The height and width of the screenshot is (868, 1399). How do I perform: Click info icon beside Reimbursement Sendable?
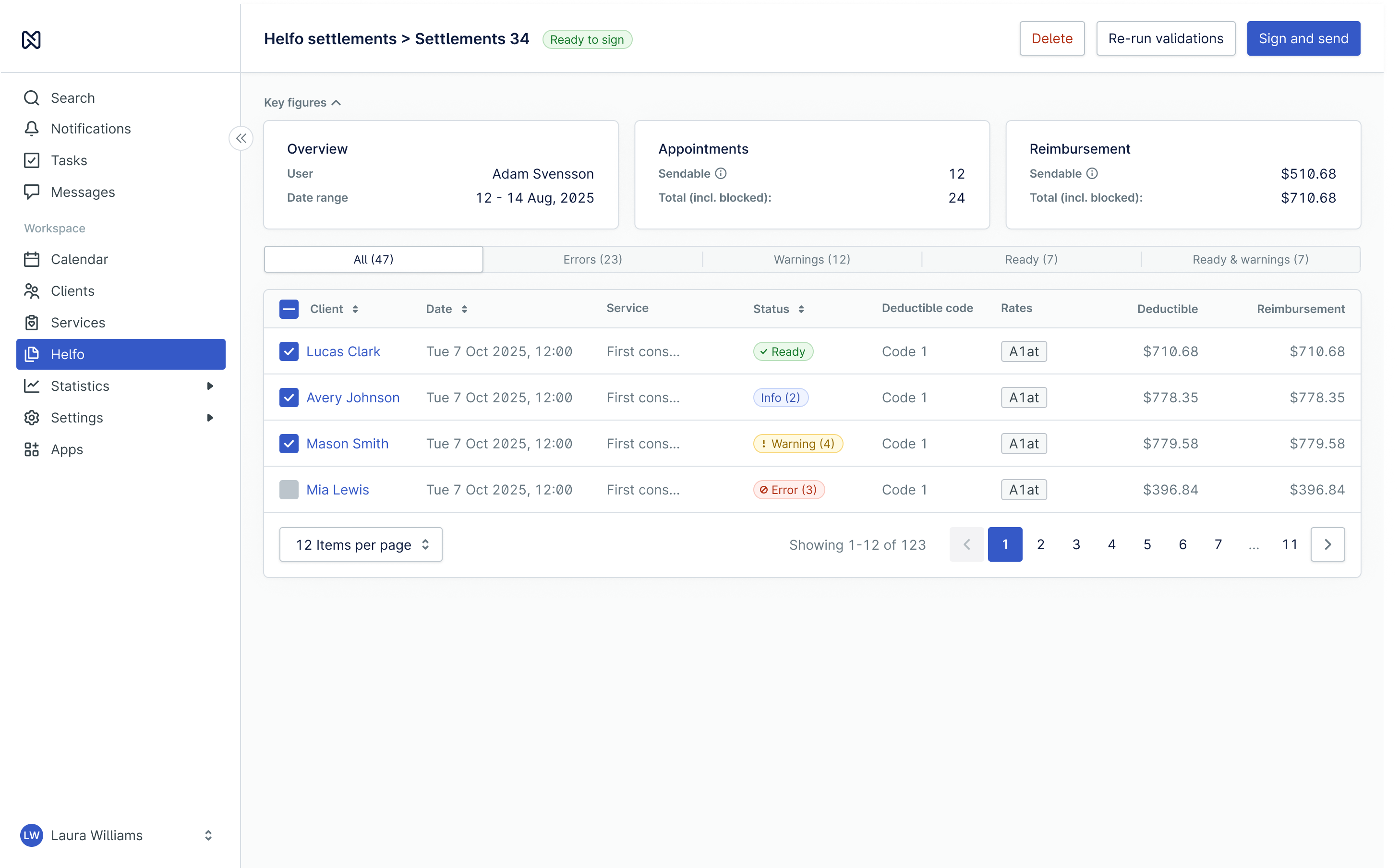coord(1092,173)
